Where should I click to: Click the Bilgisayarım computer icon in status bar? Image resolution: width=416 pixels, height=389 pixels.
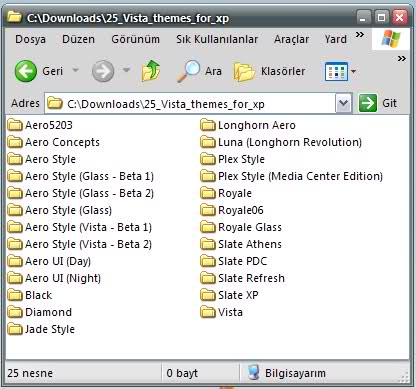[254, 372]
